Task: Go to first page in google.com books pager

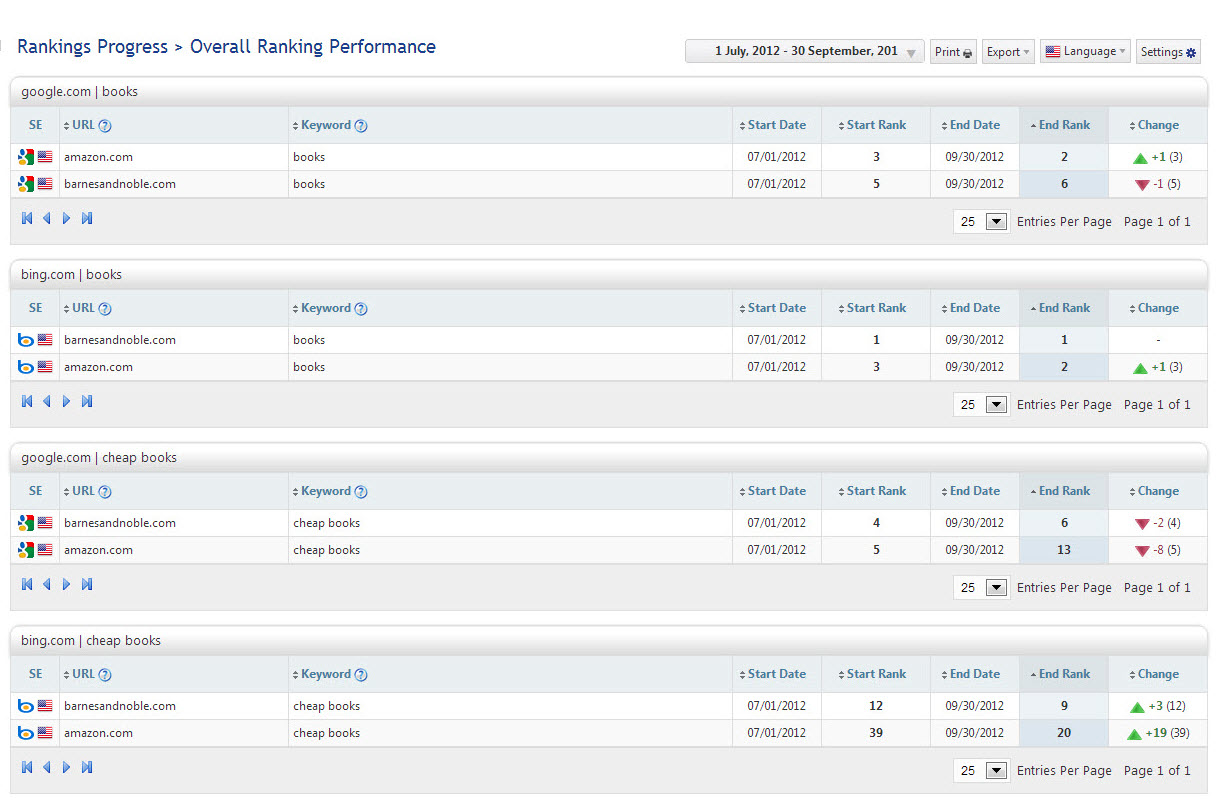Action: click(x=27, y=218)
